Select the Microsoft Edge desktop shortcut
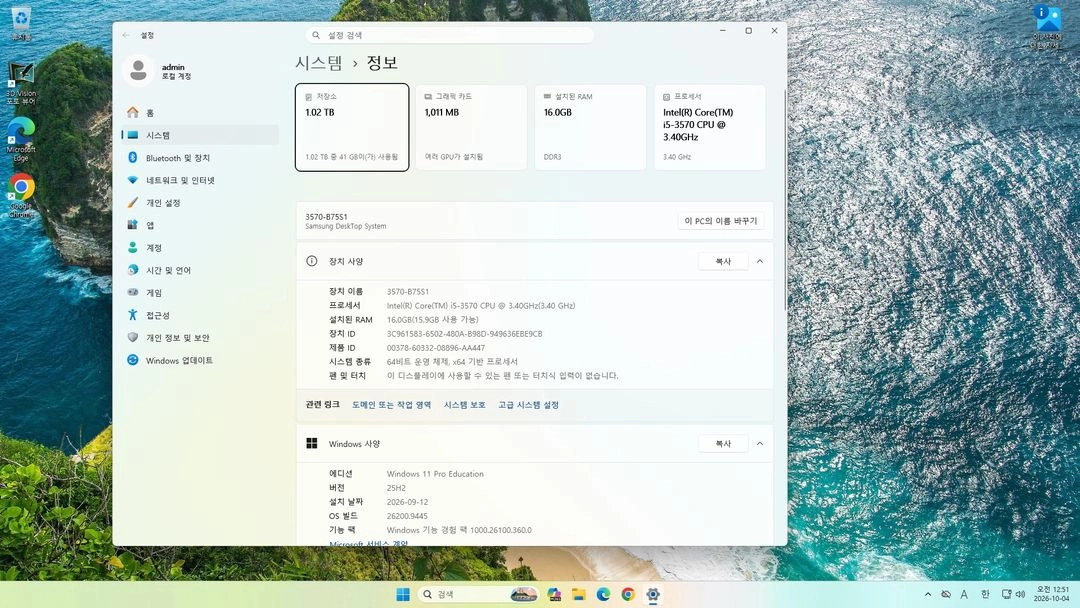The height and width of the screenshot is (608, 1080). click(21, 139)
